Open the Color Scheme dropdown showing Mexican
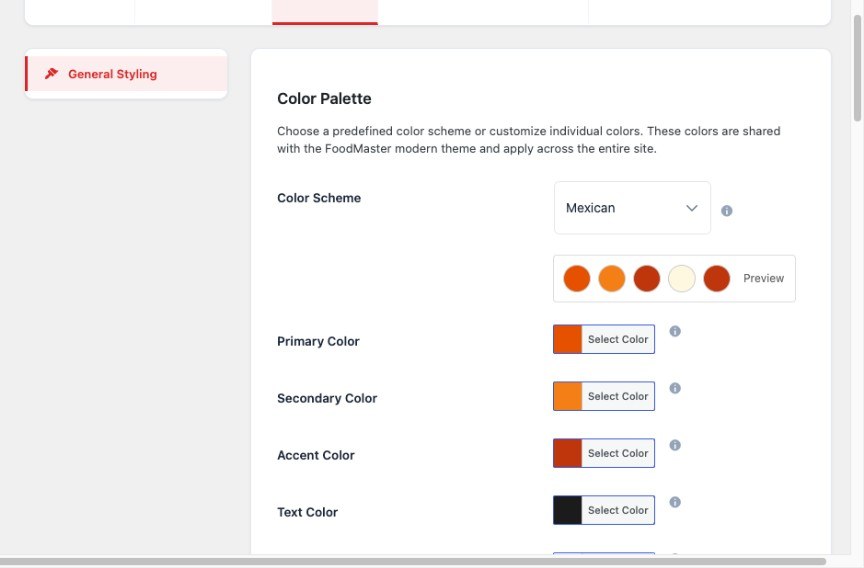Image resolution: width=864 pixels, height=568 pixels. pos(632,208)
